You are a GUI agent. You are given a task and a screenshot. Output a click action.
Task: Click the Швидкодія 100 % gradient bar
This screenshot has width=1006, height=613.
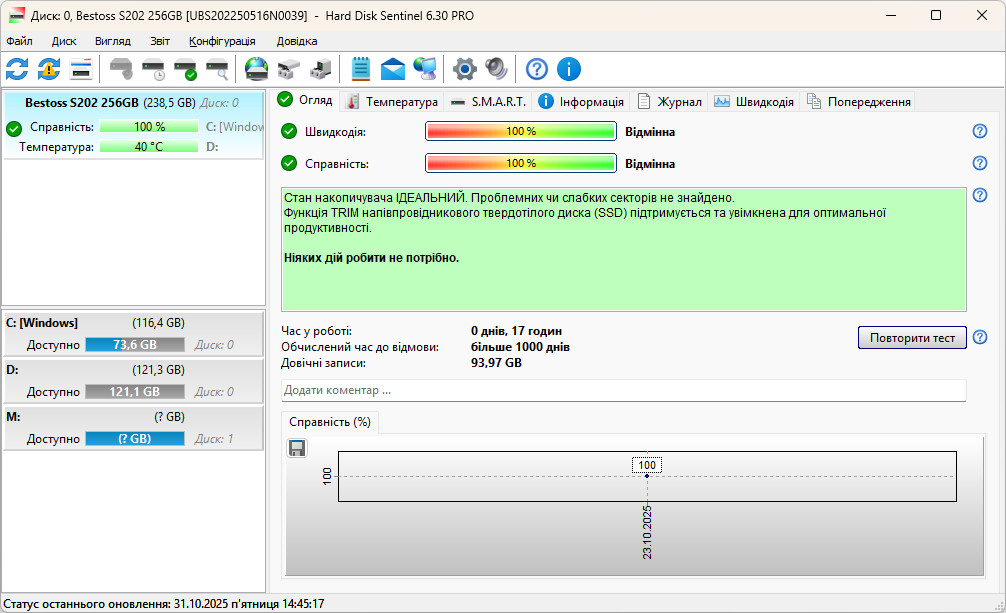520,131
